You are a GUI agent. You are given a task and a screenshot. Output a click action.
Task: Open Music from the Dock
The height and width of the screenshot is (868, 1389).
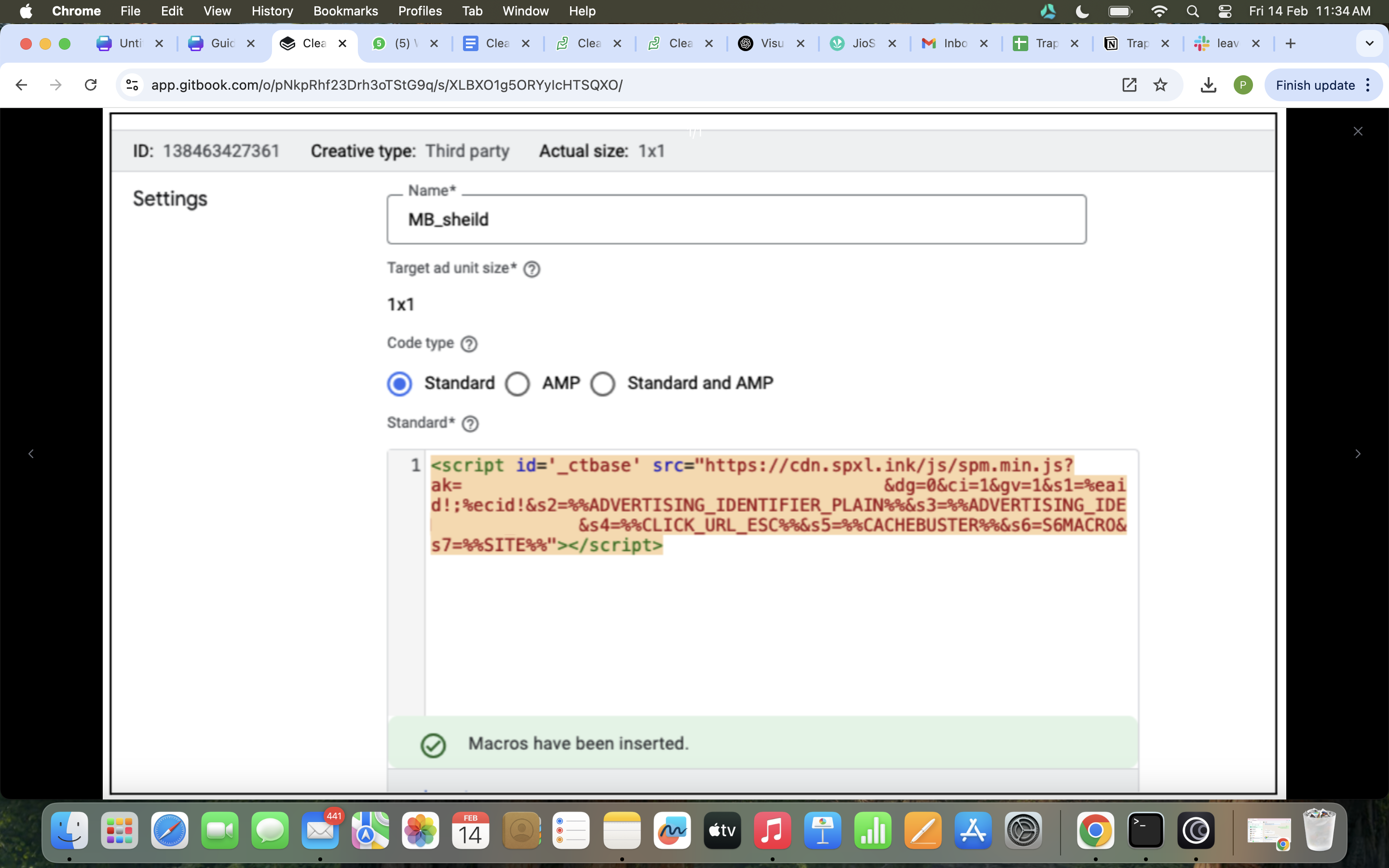tap(772, 830)
